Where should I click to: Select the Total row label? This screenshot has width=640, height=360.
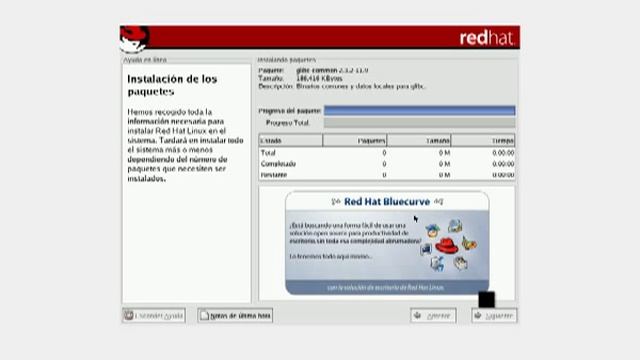pyautogui.click(x=268, y=153)
